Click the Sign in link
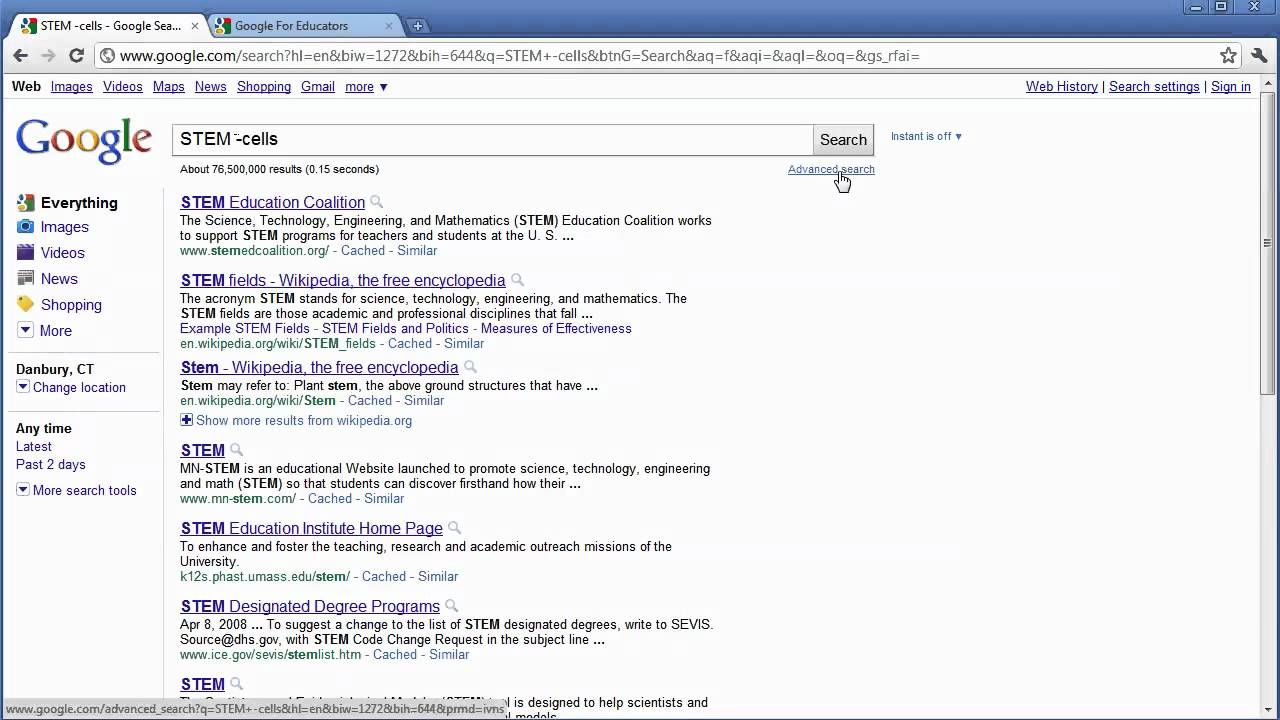Screen dimensions: 1280x720 pos(1231,87)
